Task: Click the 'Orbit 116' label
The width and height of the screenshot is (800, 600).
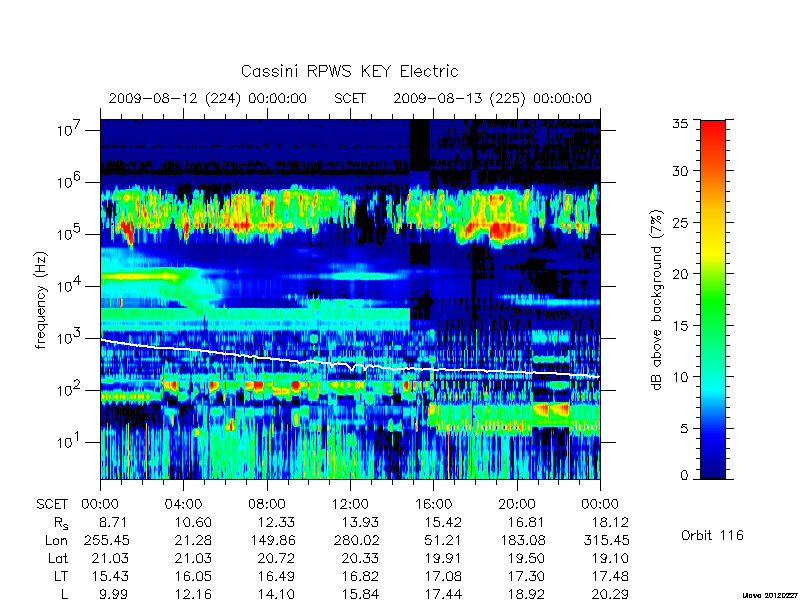Action: coord(712,535)
